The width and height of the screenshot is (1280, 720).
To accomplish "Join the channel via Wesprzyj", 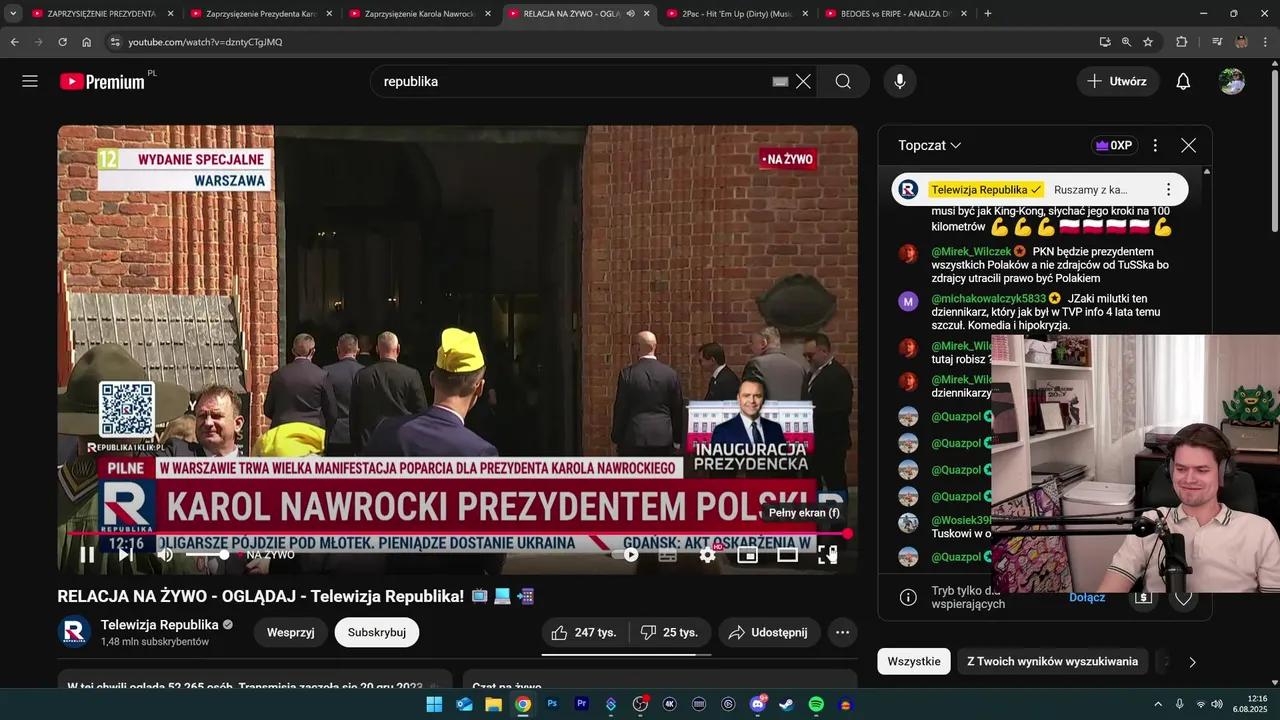I will click(291, 632).
